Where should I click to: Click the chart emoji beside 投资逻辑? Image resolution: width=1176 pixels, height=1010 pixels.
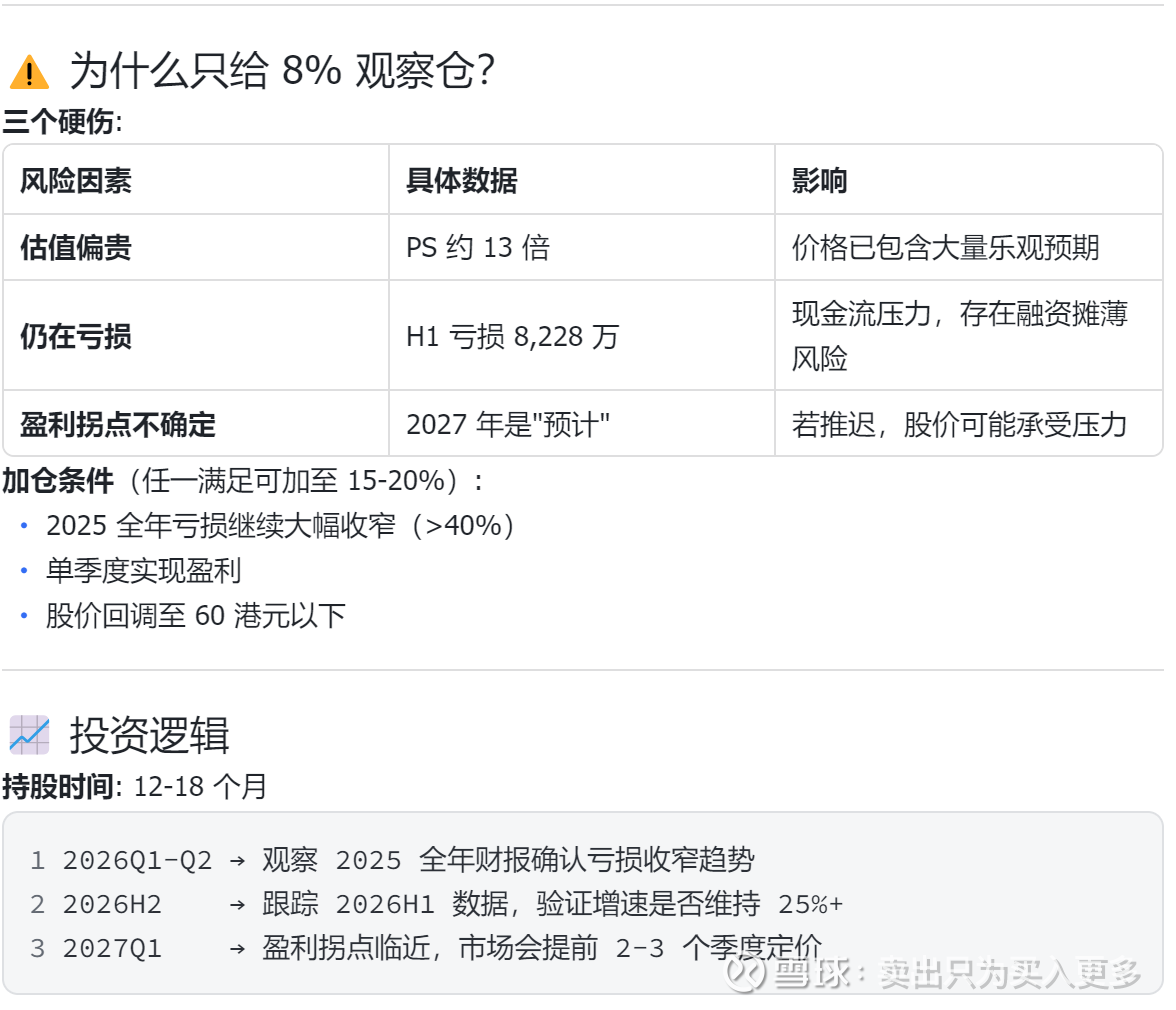click(29, 735)
